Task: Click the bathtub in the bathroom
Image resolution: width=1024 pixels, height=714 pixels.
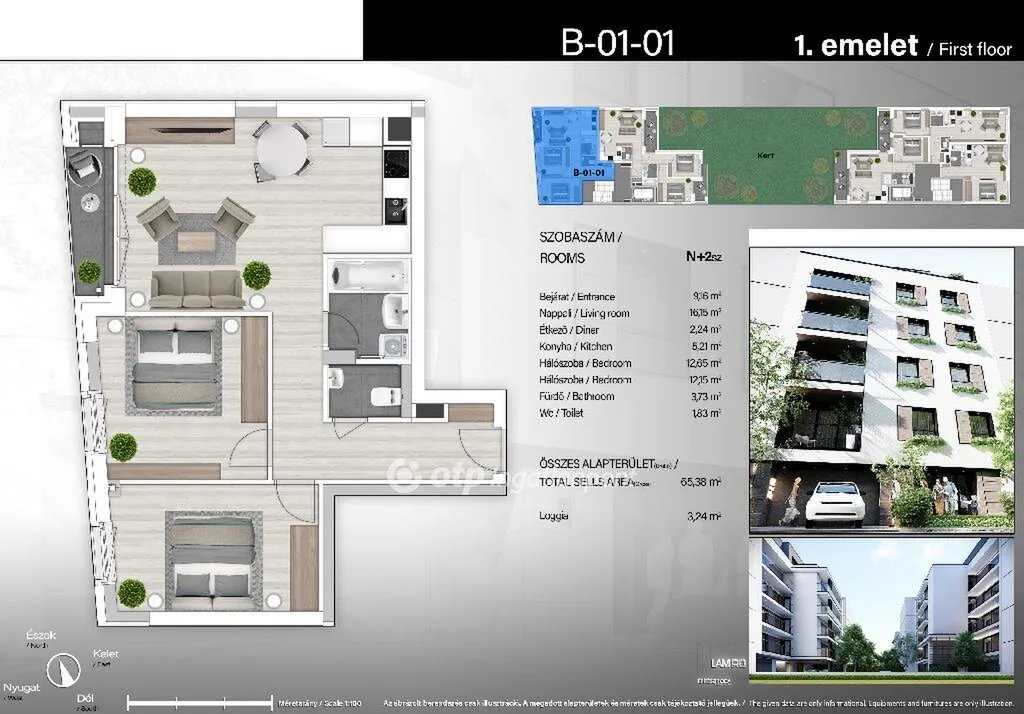Action: pyautogui.click(x=368, y=275)
